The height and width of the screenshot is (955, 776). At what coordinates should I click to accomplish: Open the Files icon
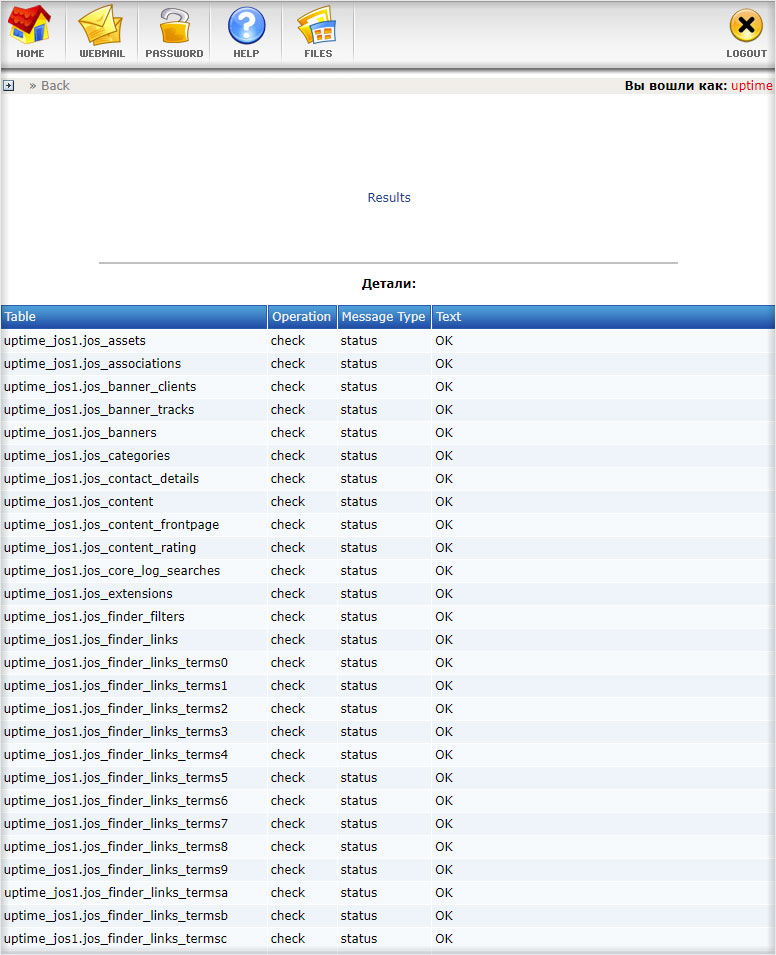(317, 26)
